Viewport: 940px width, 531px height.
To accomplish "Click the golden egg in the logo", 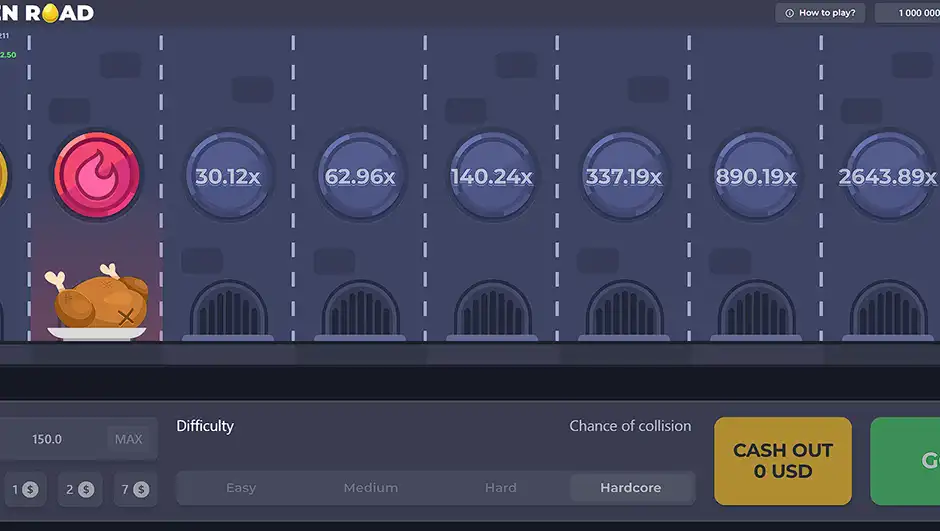I will [x=51, y=13].
